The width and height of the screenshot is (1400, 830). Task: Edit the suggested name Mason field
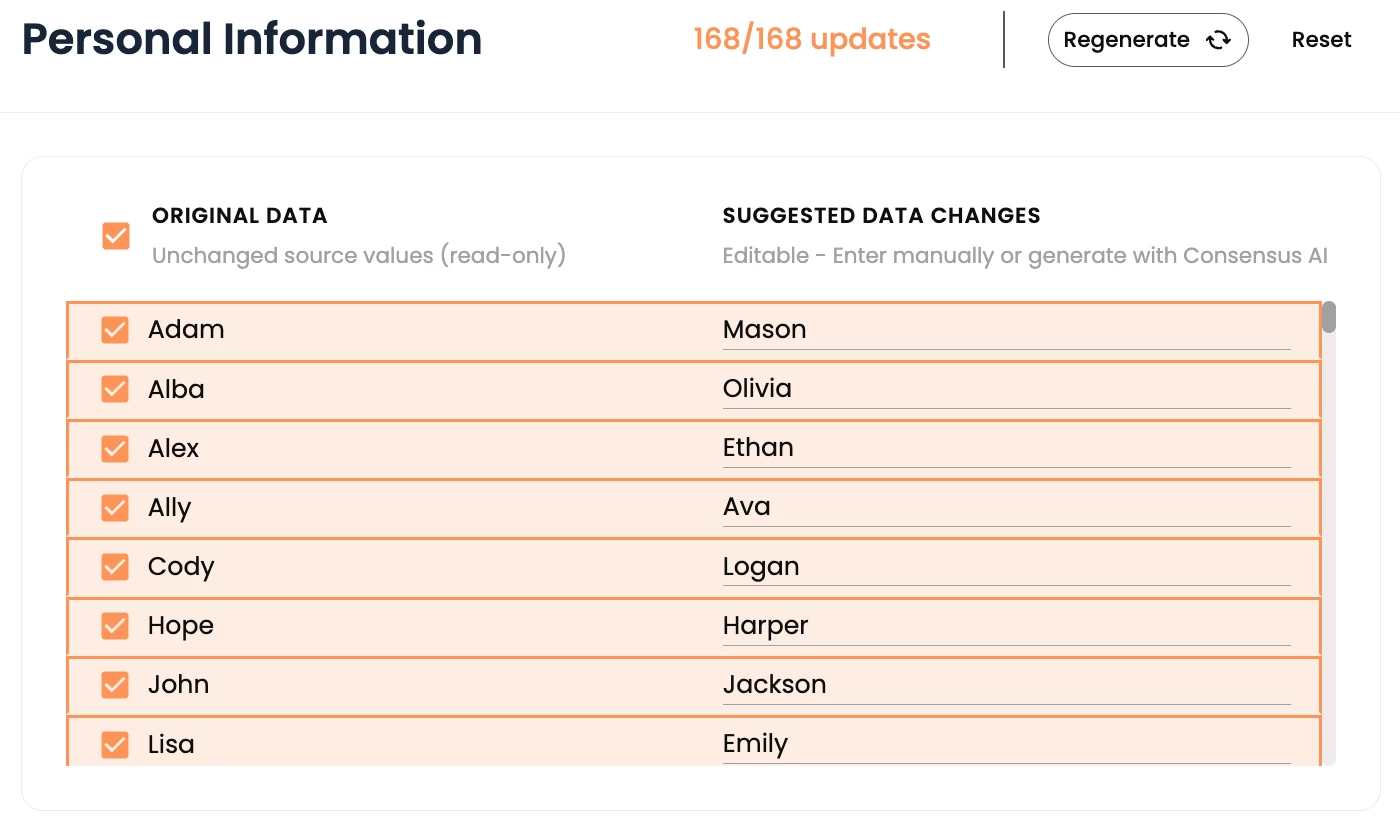[x=1005, y=330]
